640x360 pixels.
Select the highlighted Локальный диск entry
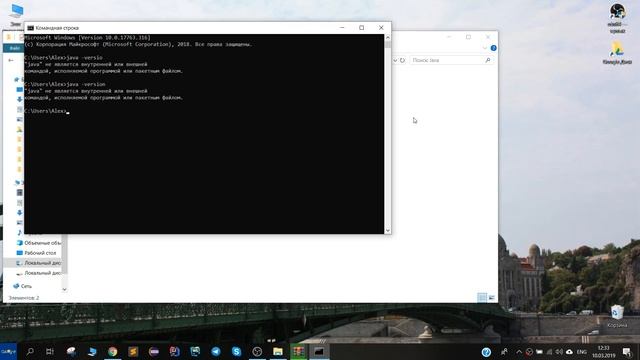pos(33,263)
